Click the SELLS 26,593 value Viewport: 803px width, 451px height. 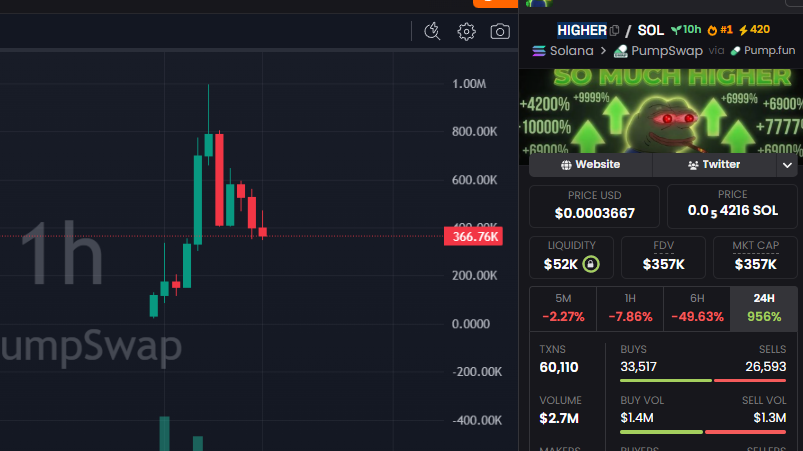pos(766,367)
